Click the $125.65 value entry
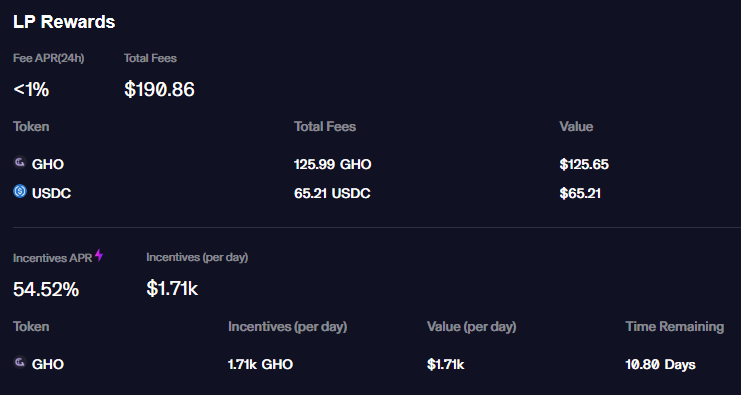This screenshot has width=741, height=395. (x=584, y=164)
